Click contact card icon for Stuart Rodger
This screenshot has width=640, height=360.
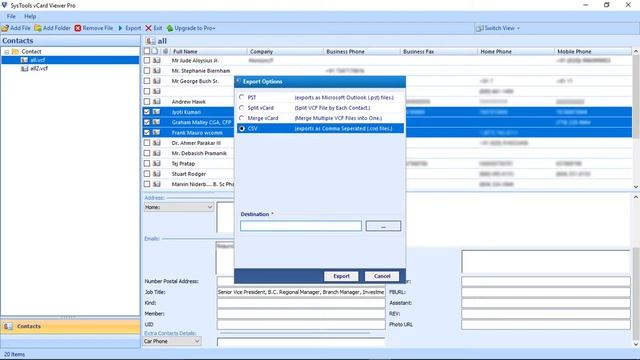157,174
